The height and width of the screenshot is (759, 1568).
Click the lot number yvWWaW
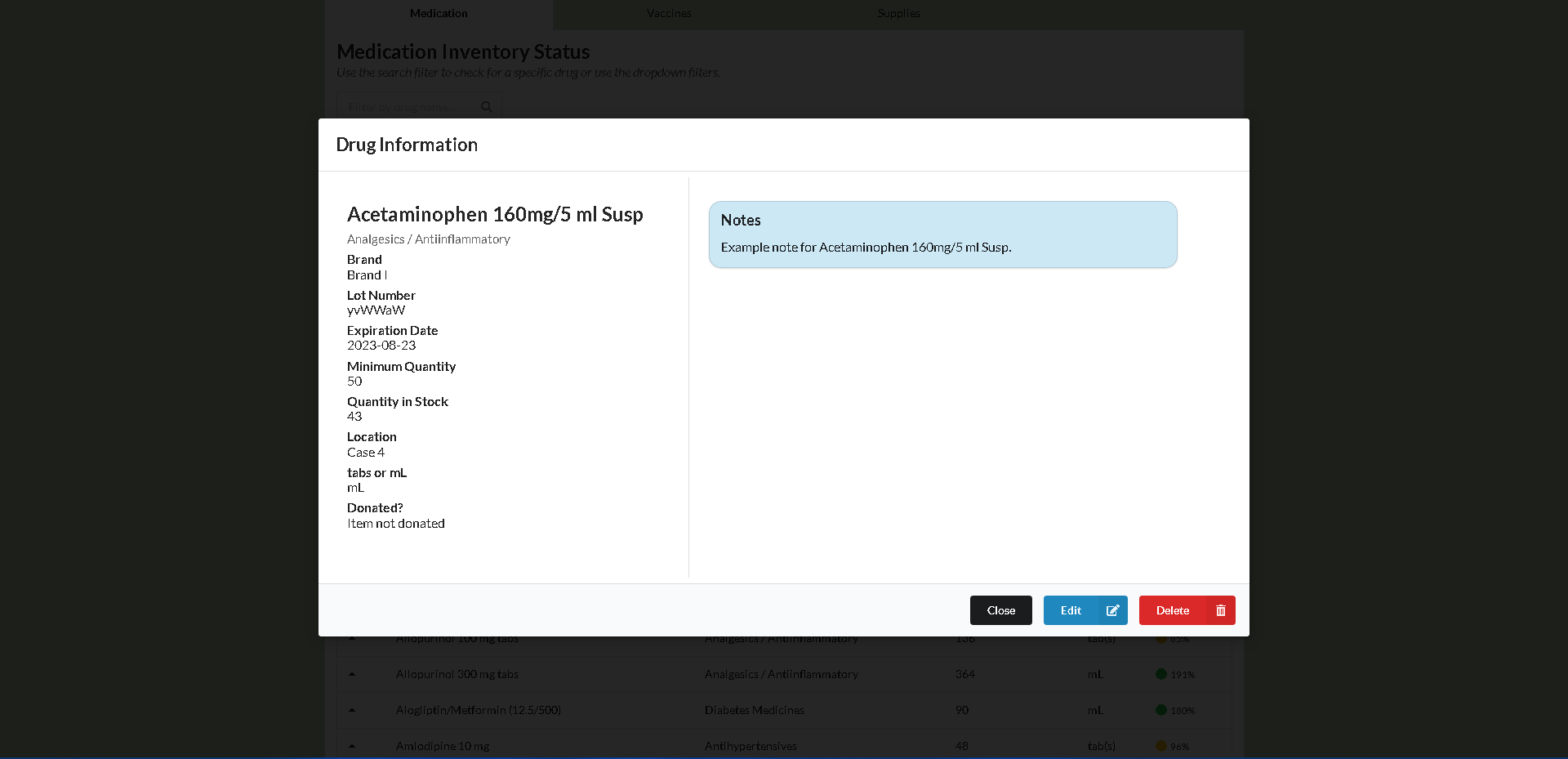(x=376, y=310)
